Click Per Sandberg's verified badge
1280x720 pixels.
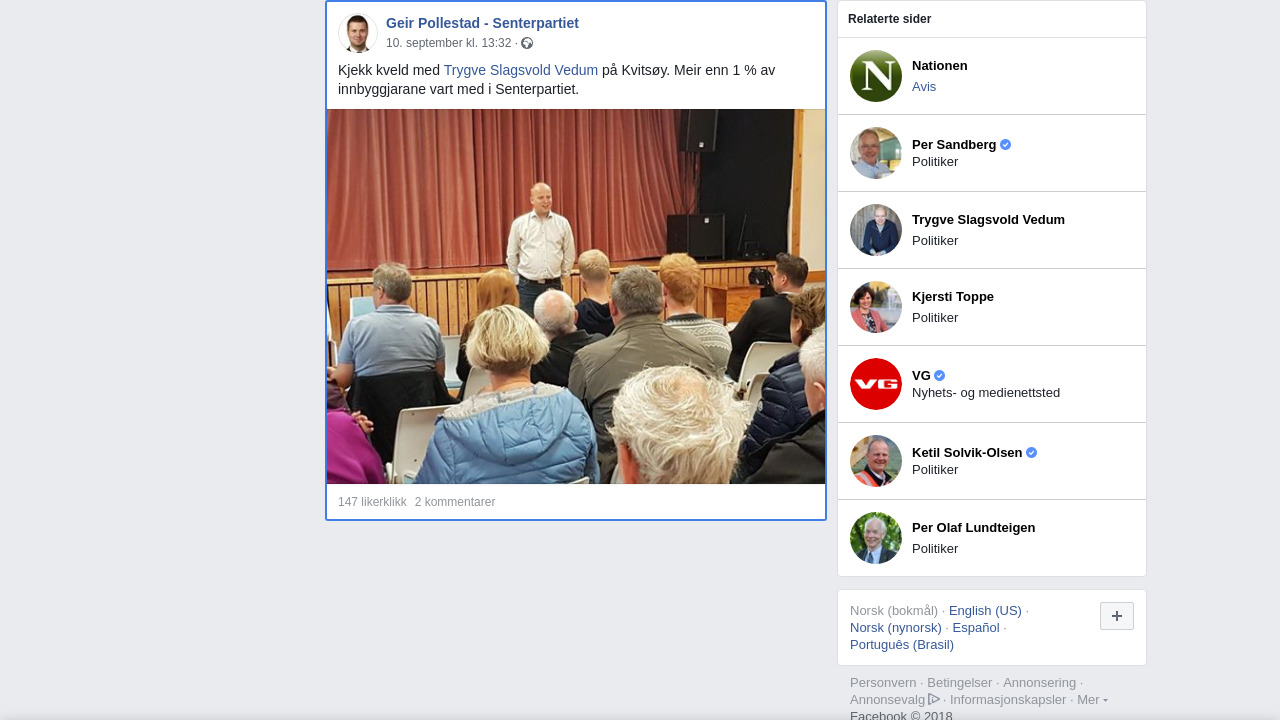[x=1006, y=145]
